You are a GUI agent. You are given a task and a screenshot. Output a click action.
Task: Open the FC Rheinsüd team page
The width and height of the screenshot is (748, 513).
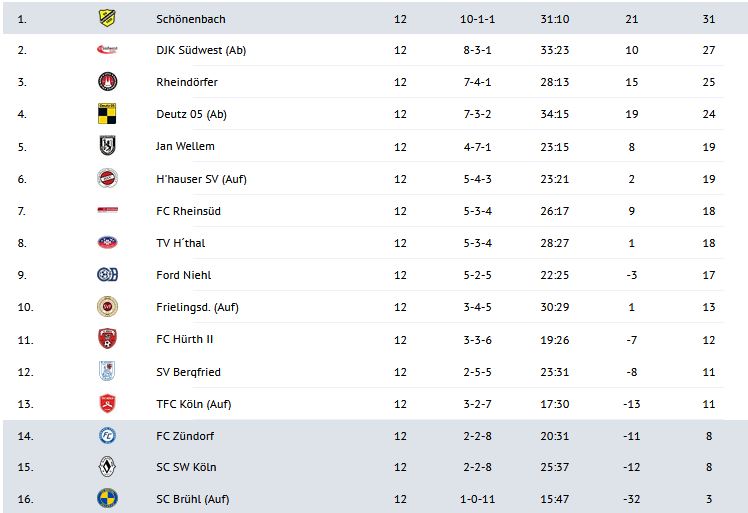pyautogui.click(x=187, y=211)
